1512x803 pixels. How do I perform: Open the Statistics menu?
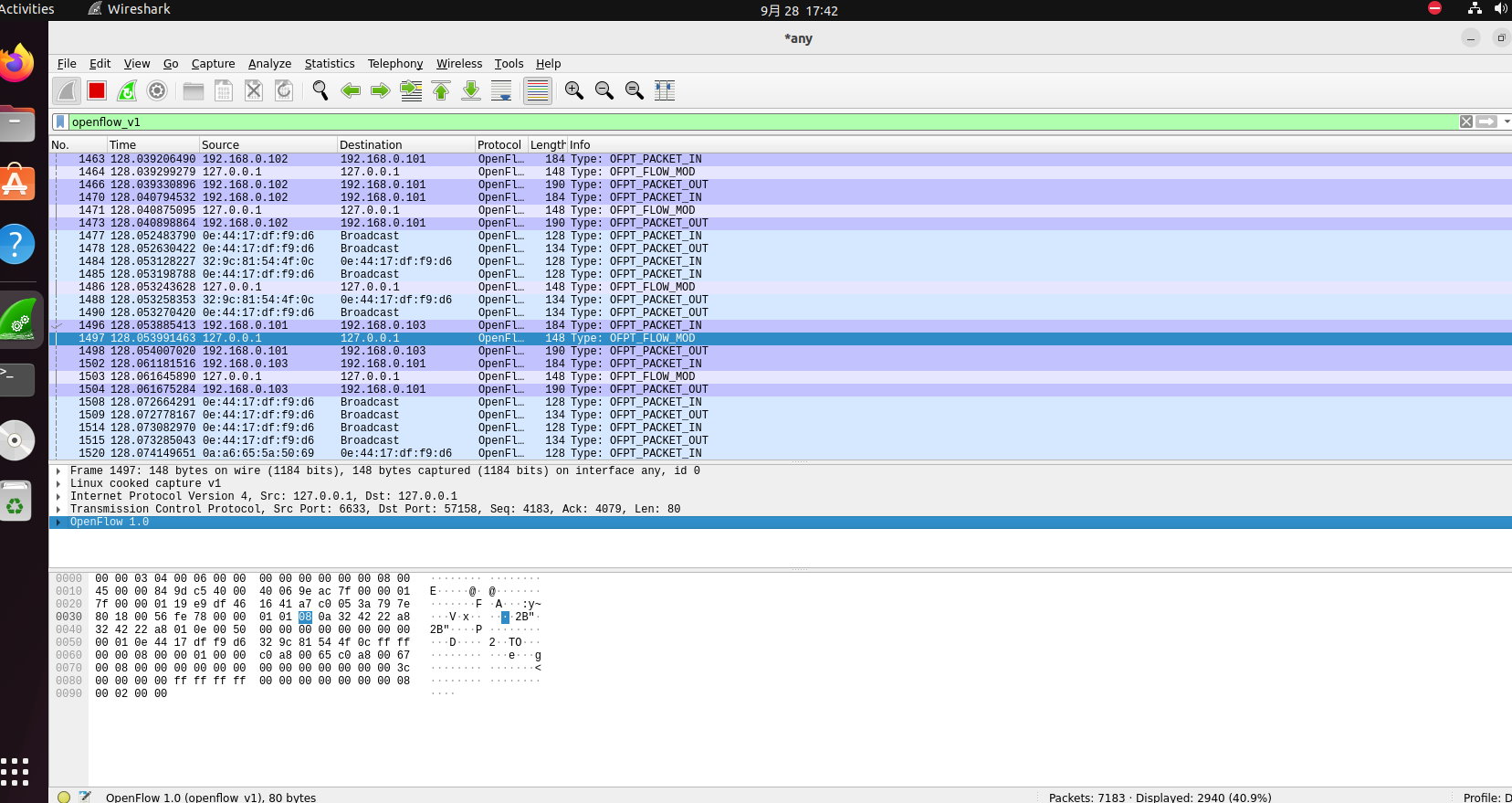330,64
